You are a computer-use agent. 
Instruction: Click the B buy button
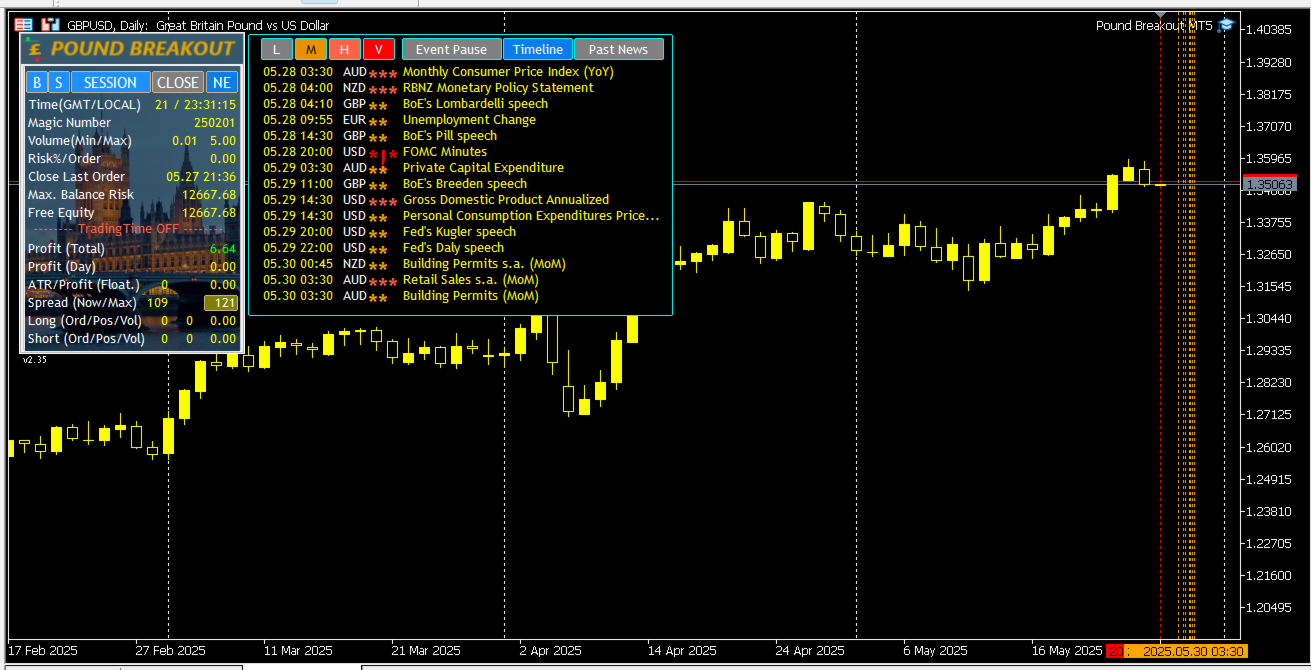tap(37, 83)
